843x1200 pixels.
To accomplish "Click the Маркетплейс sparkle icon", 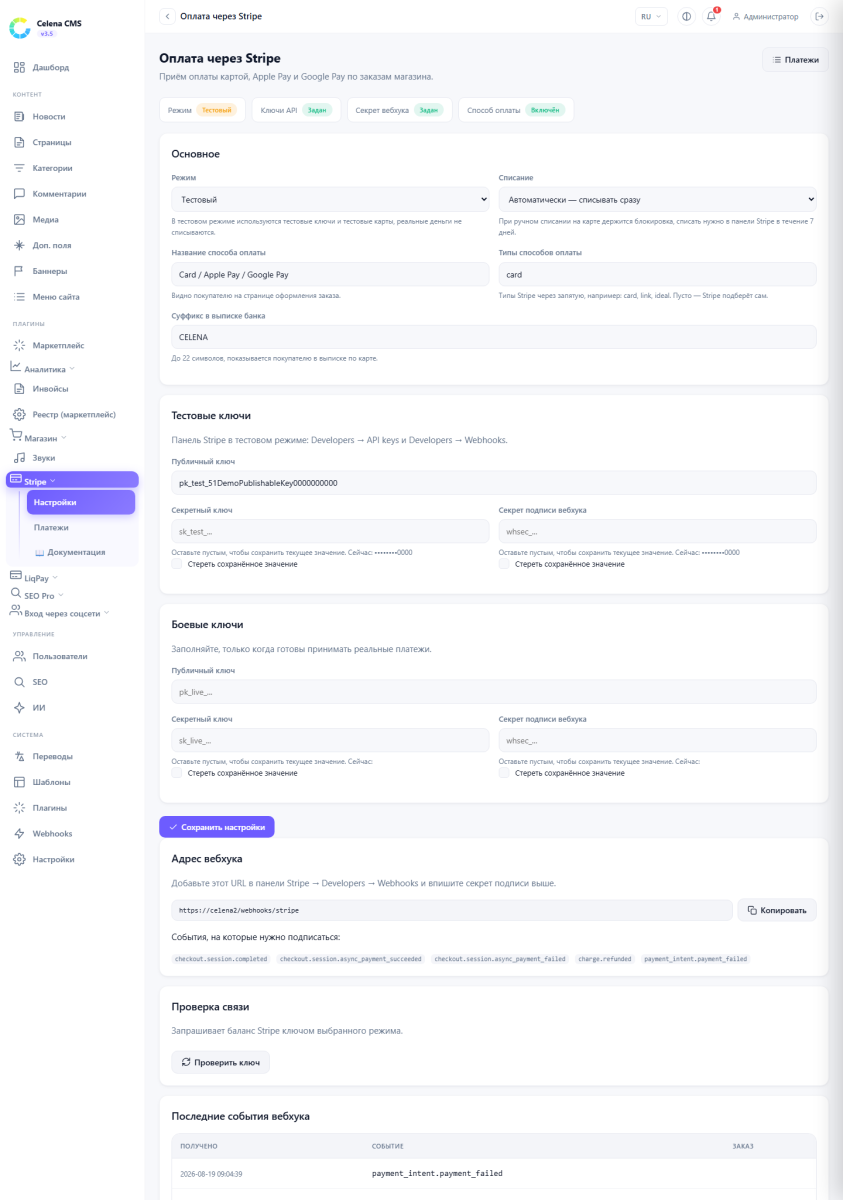I will coord(19,345).
